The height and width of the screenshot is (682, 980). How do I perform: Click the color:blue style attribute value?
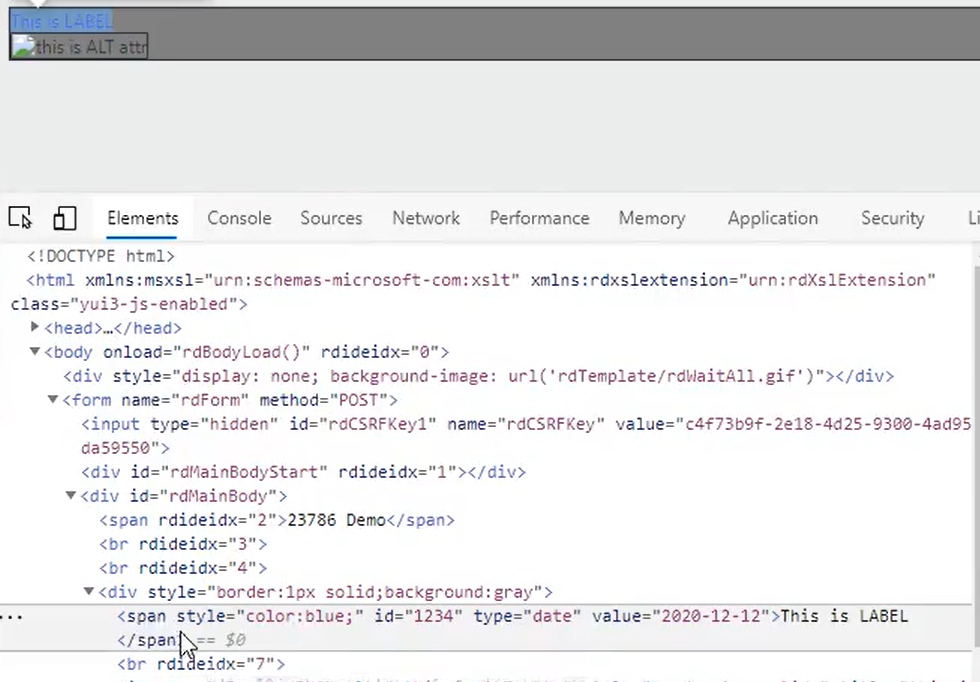[x=300, y=616]
